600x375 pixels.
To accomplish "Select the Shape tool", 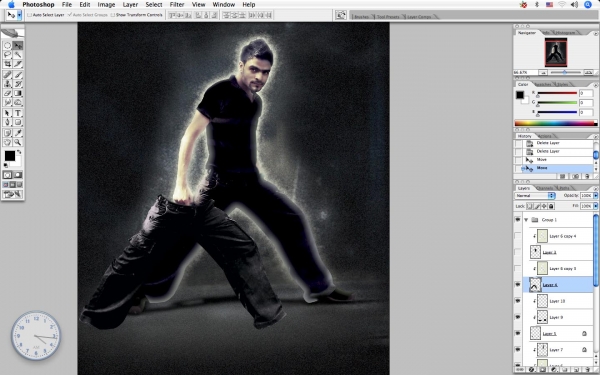I will 18,122.
